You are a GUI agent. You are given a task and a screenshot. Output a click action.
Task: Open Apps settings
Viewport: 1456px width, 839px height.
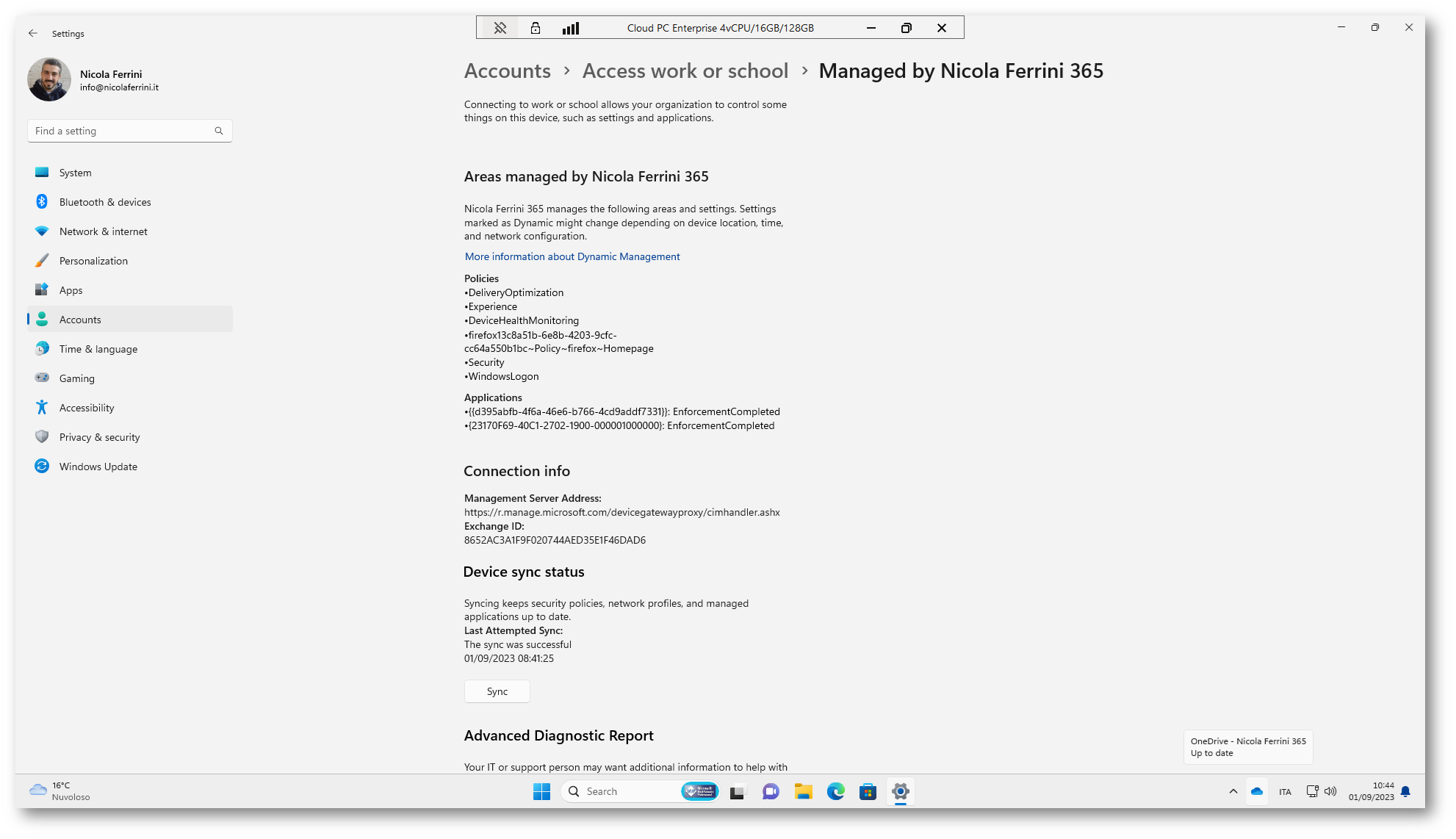pyautogui.click(x=130, y=290)
